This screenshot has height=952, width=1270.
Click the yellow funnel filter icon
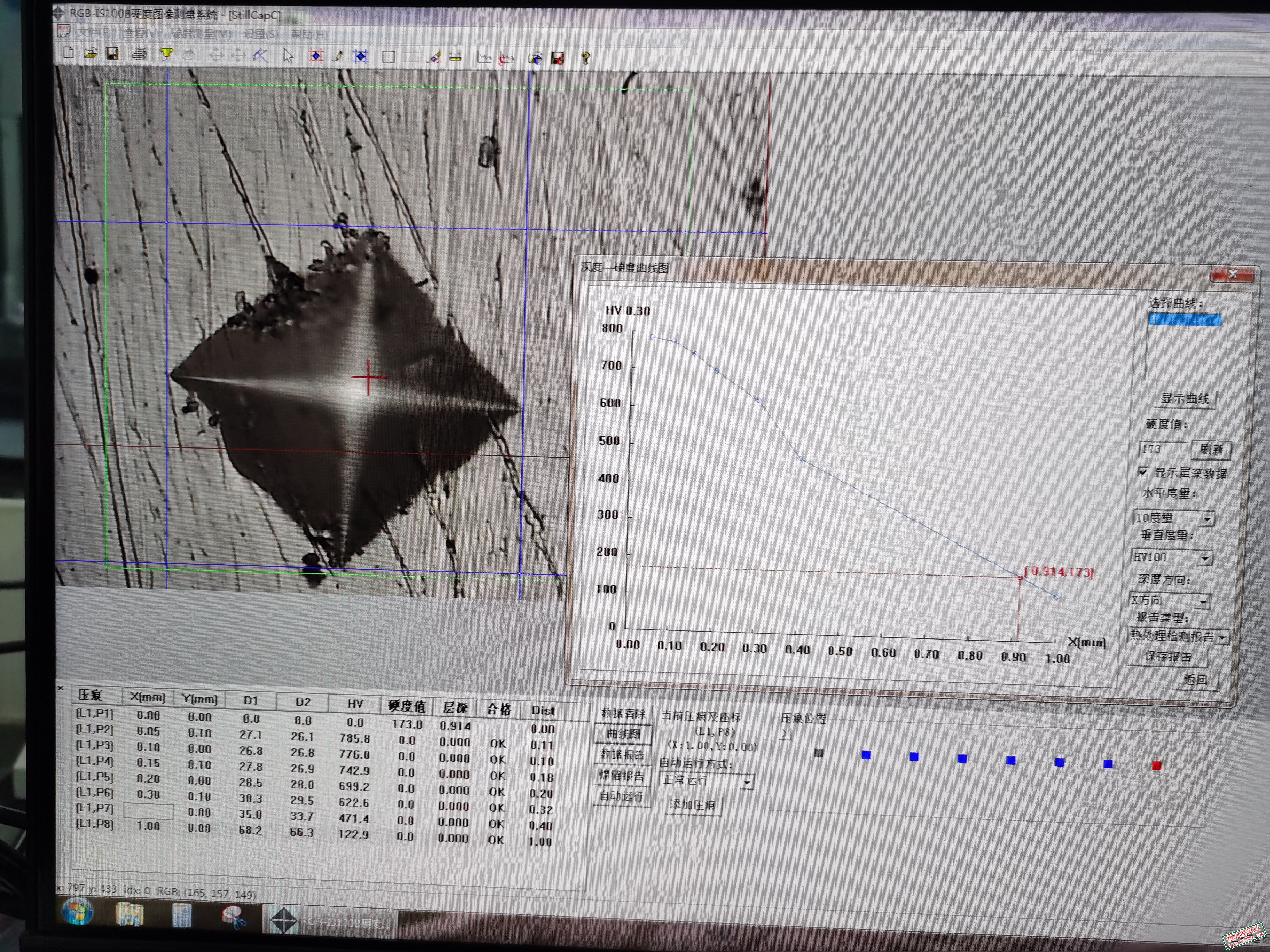point(166,55)
